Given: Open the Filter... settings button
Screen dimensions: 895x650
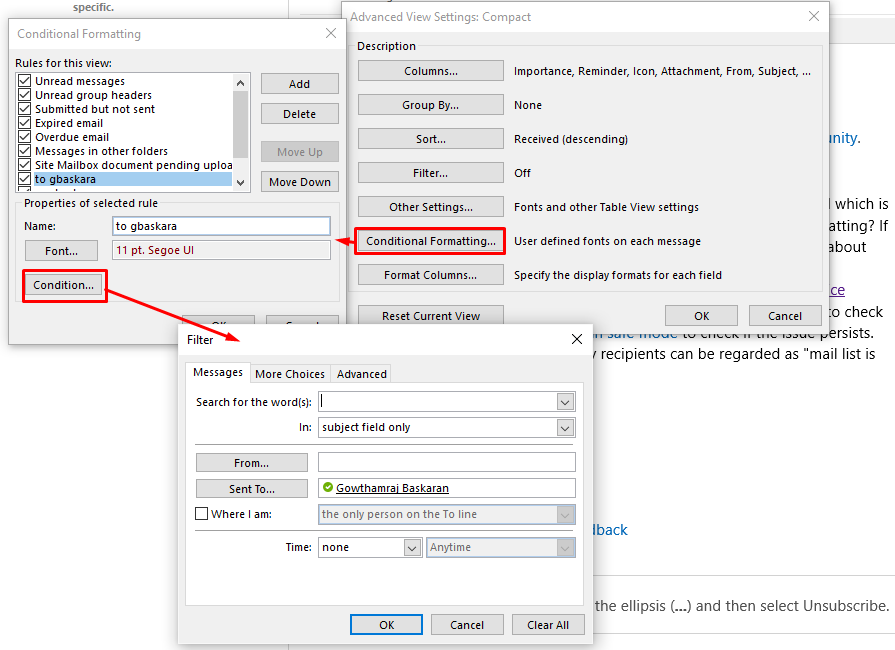Looking at the screenshot, I should pyautogui.click(x=431, y=173).
